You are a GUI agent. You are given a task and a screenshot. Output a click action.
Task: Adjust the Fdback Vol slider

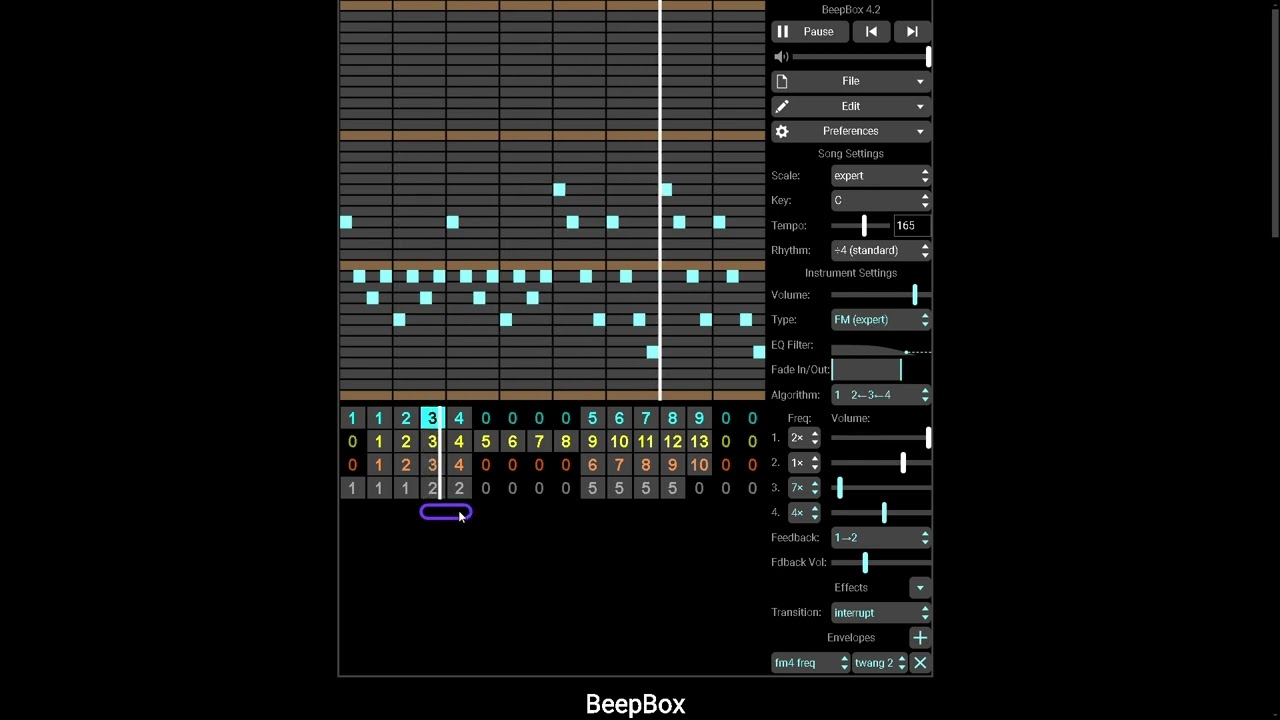(x=881, y=563)
